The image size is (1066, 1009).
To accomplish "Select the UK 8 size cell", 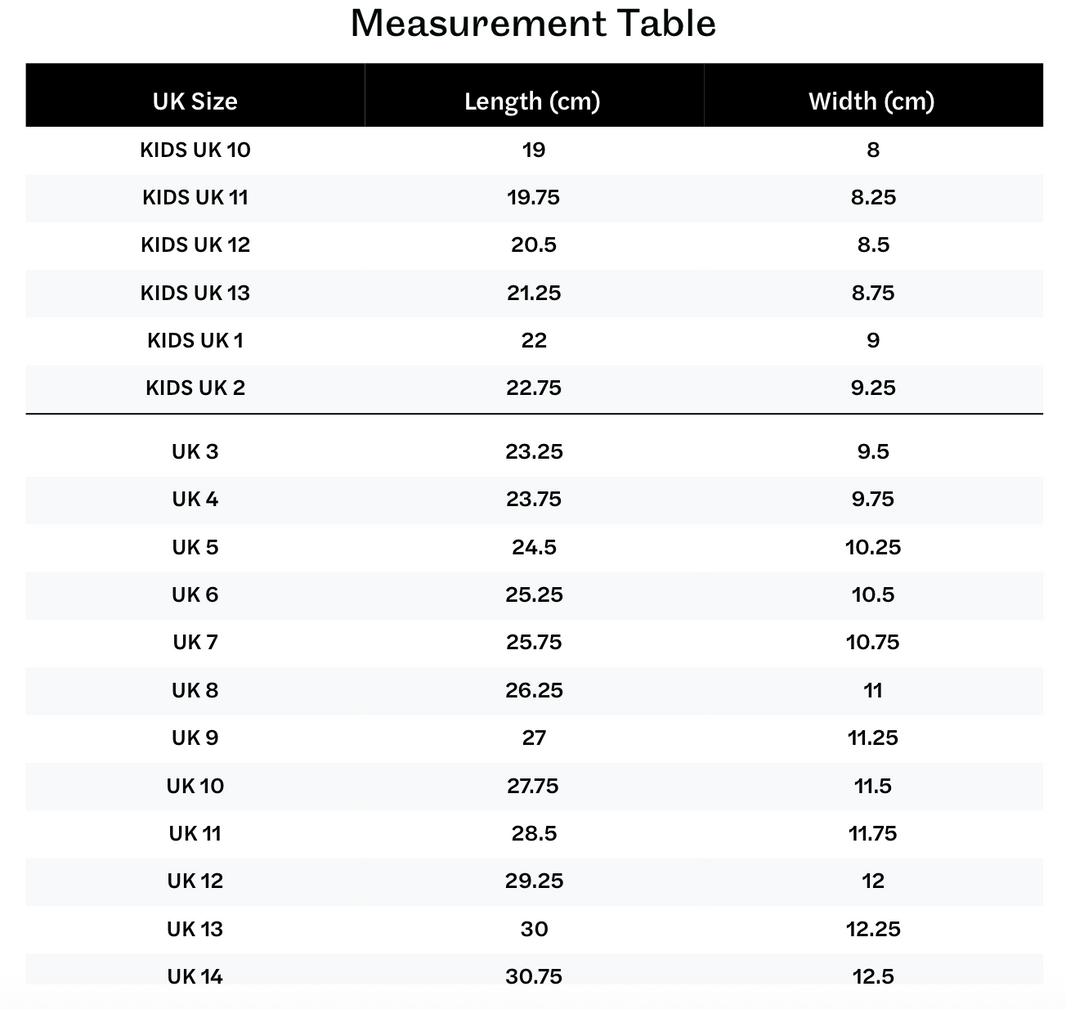I will coord(195,690).
